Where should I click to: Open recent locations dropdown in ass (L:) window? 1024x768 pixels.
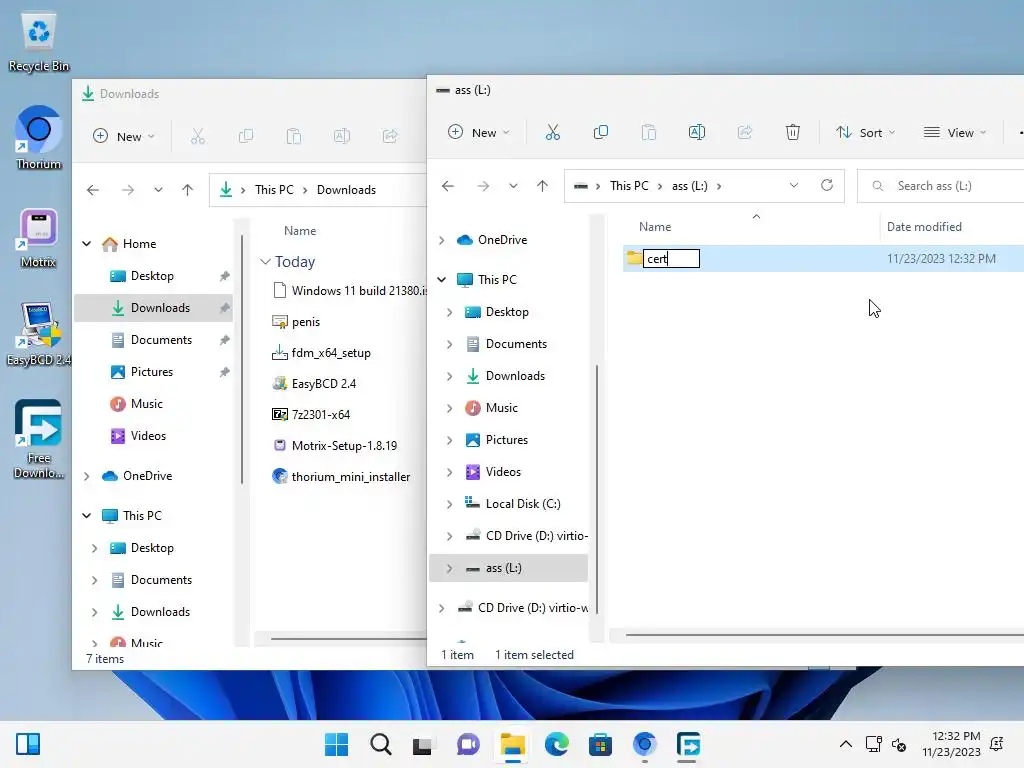(x=513, y=186)
